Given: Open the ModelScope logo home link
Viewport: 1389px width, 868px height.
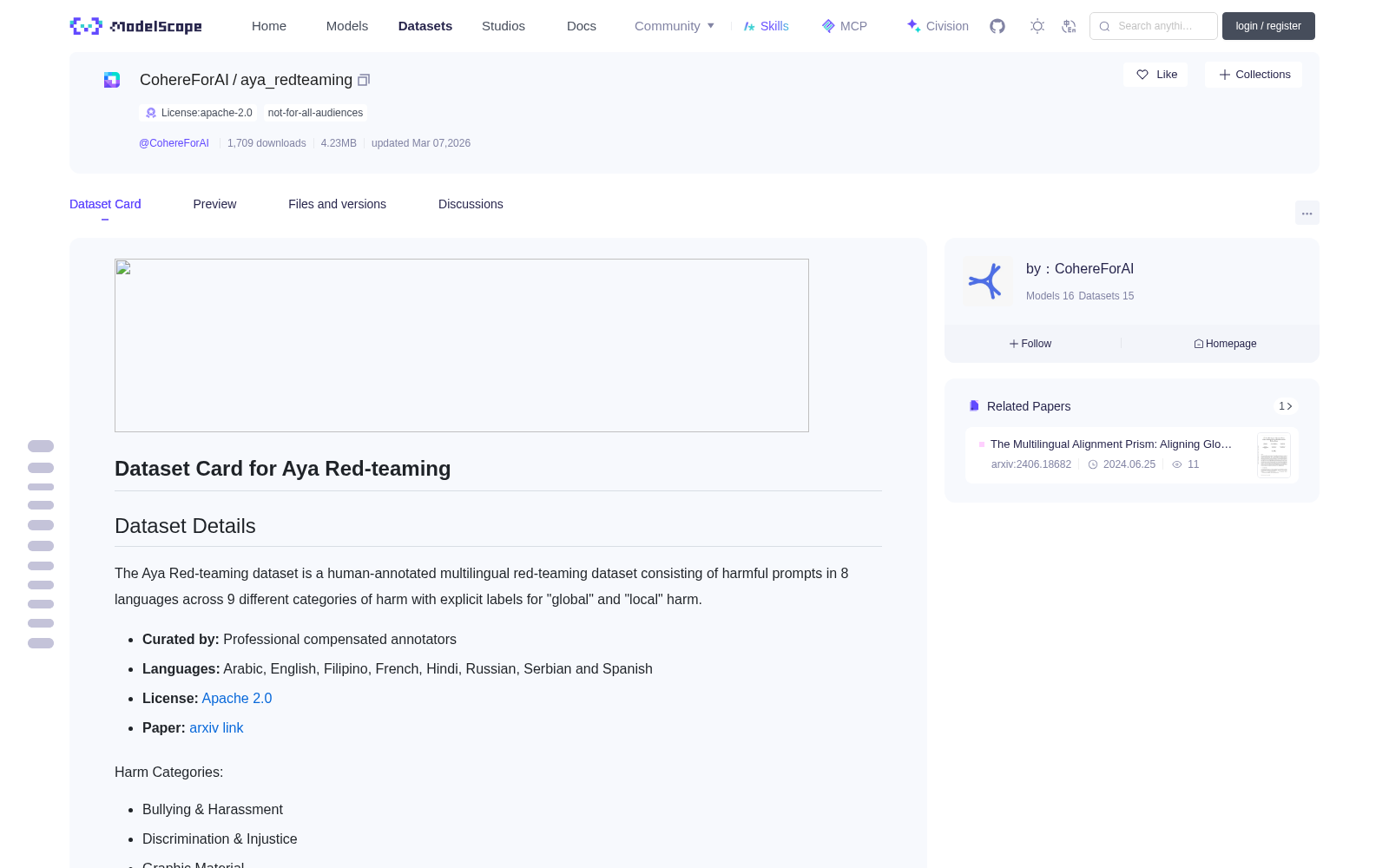Looking at the screenshot, I should tap(135, 26).
